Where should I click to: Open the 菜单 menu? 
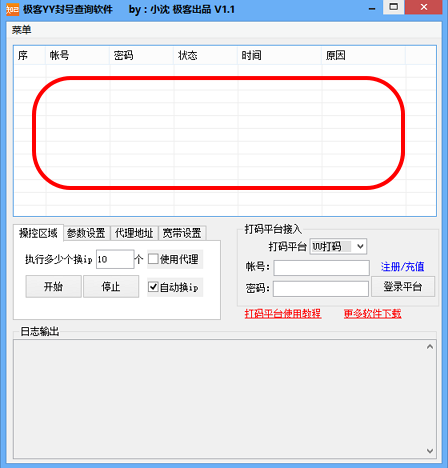point(22,30)
